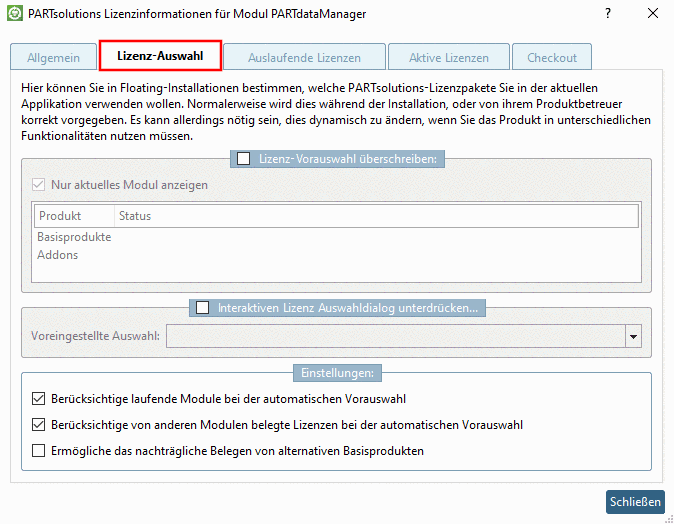
Task: Click the resize grip at dialog corner
Action: [x=669, y=519]
